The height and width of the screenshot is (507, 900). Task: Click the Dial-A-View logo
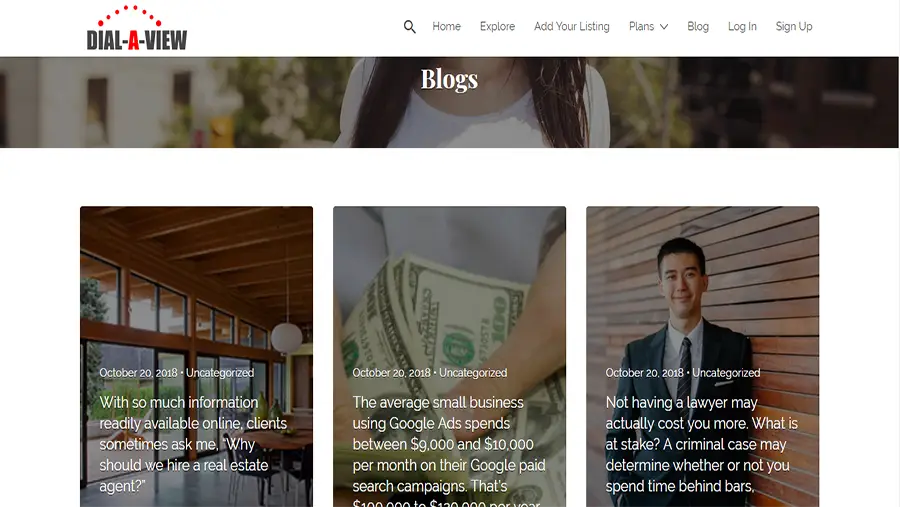(137, 28)
